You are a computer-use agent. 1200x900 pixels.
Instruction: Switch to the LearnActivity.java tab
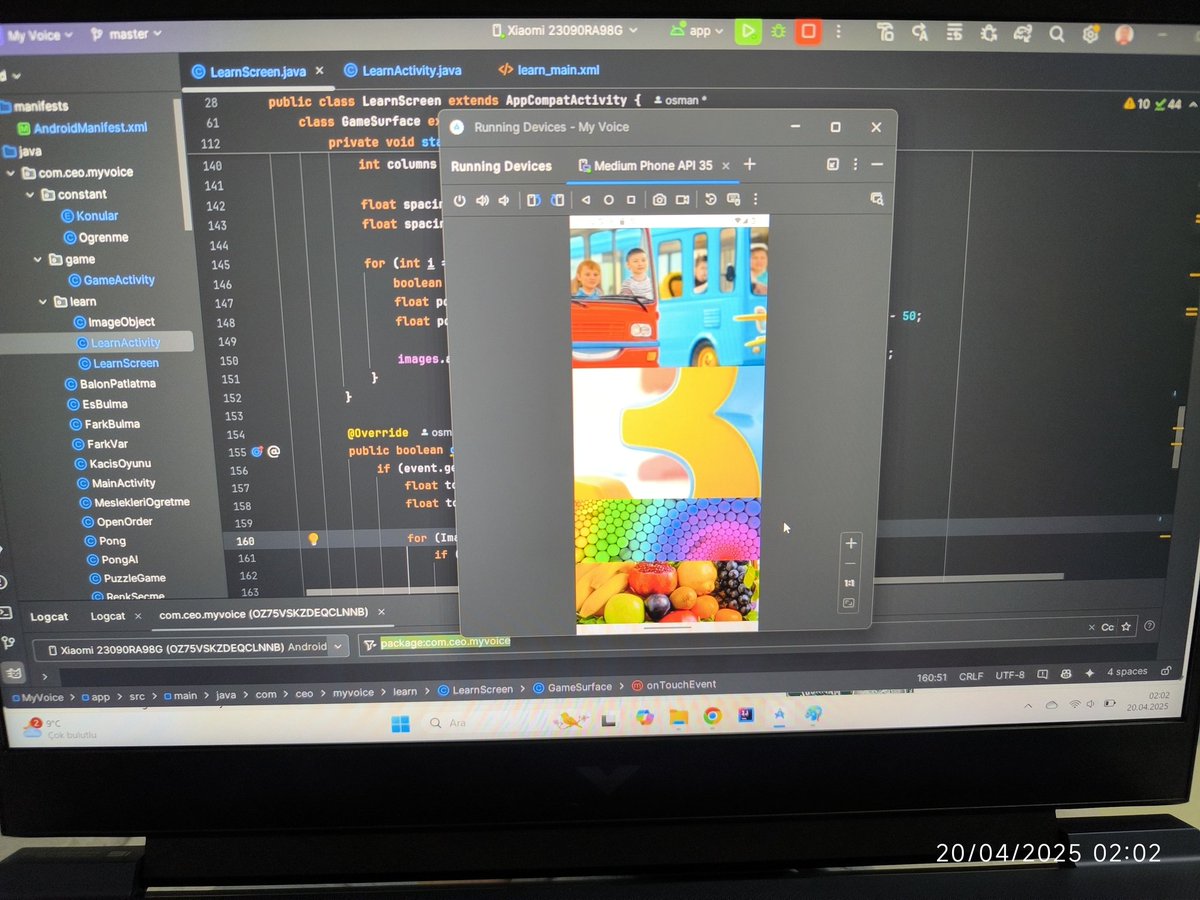402,71
